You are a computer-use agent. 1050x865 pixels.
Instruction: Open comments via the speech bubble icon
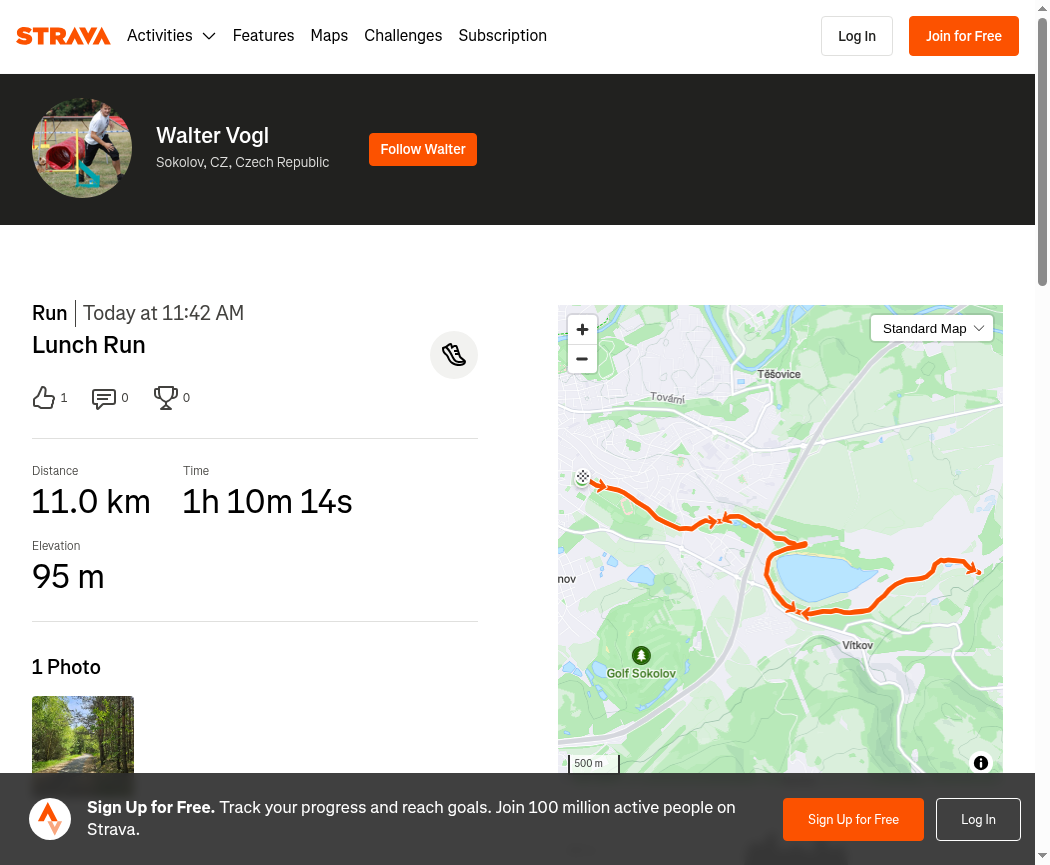(104, 398)
